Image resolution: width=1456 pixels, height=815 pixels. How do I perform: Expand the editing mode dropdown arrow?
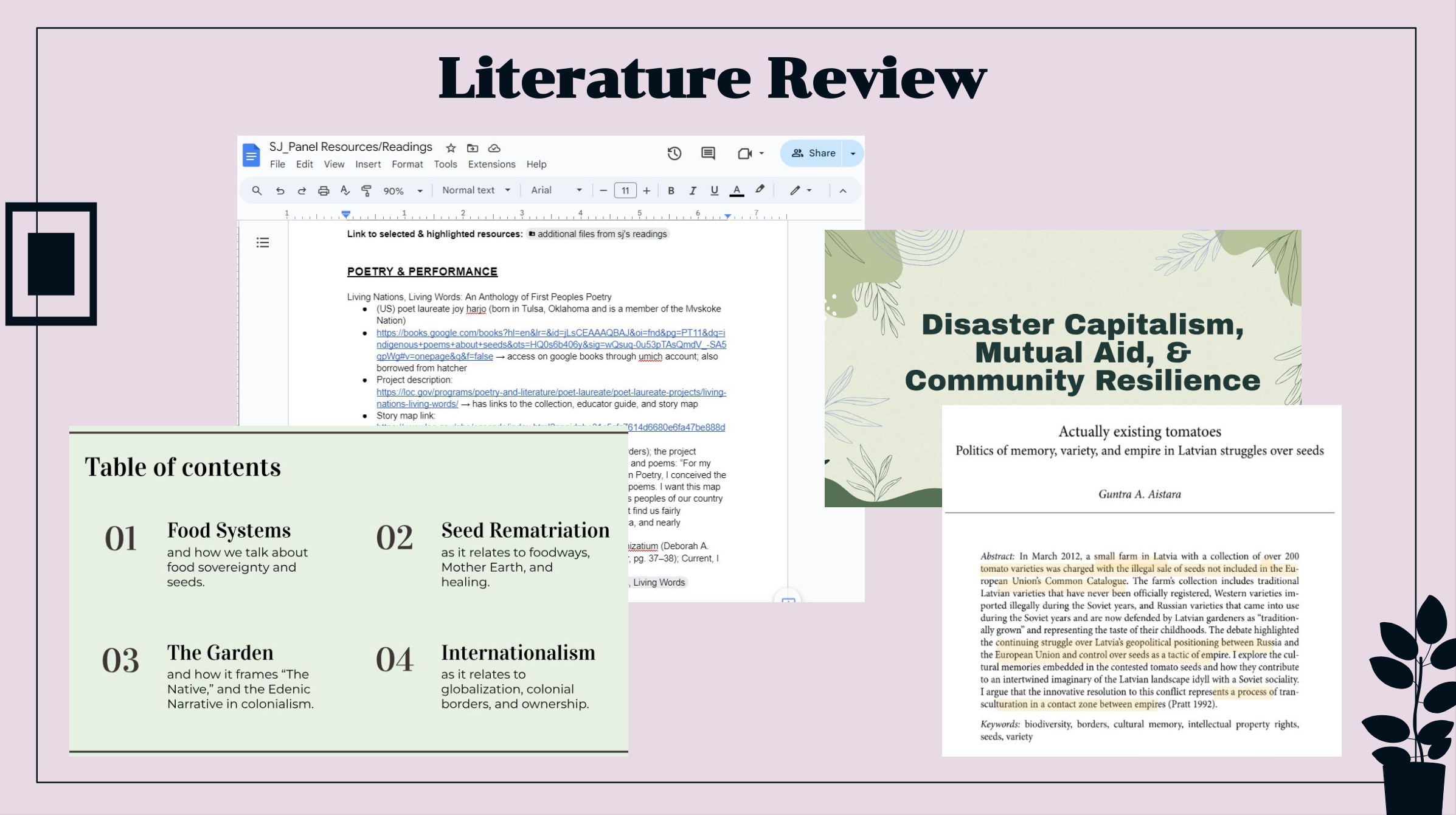coord(809,190)
